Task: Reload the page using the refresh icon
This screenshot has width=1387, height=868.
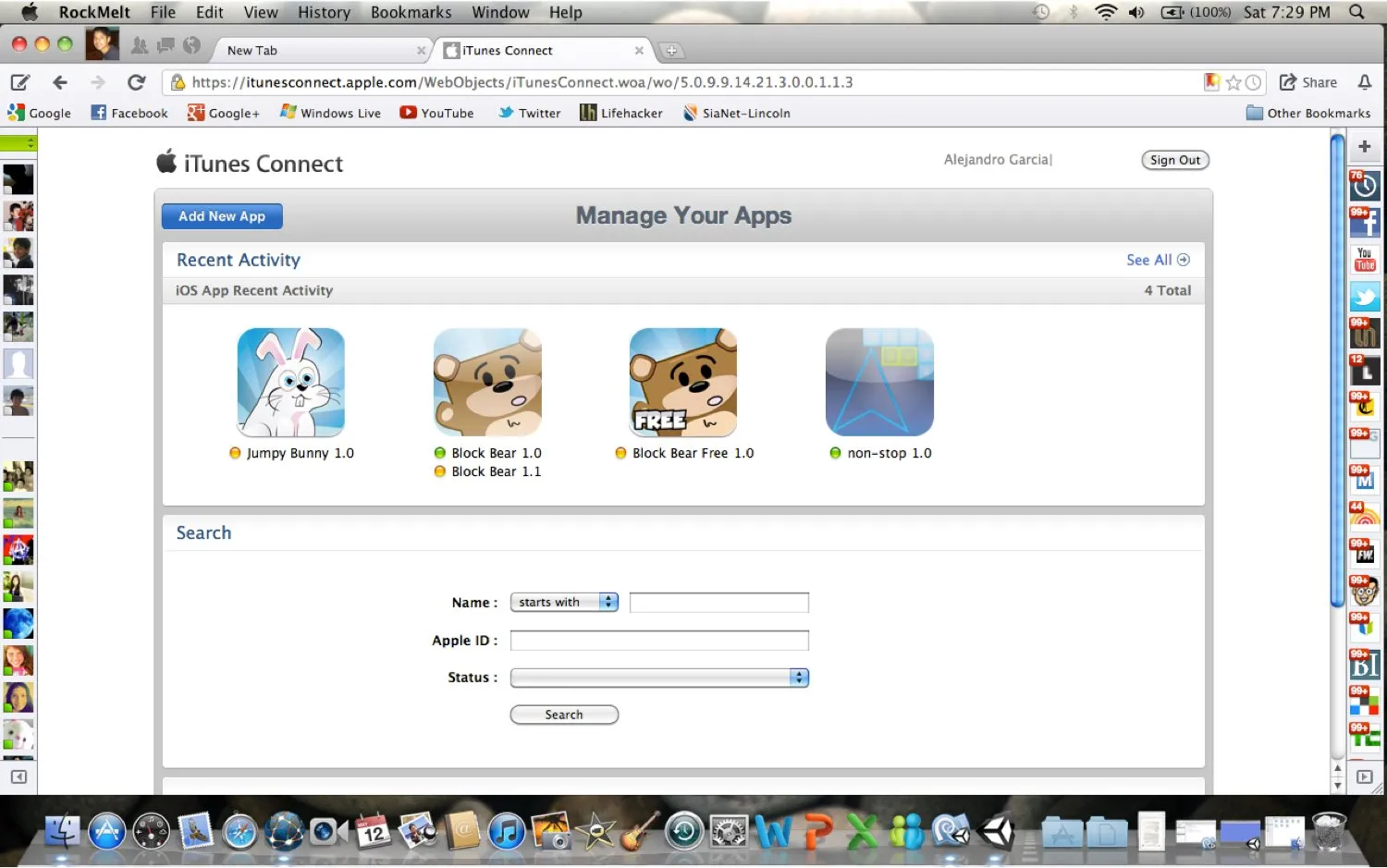Action: [x=136, y=81]
